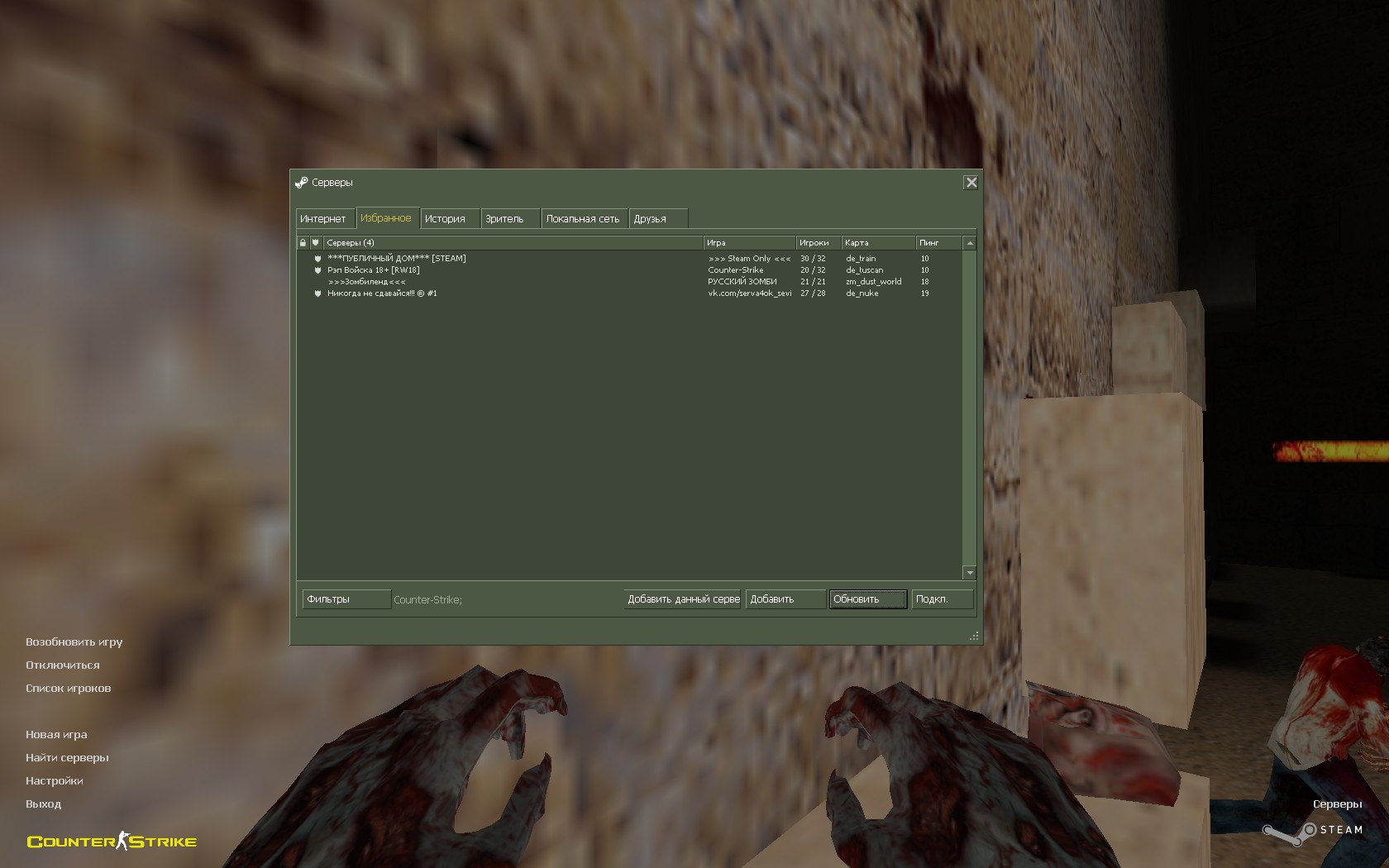Click the Steam icon in Серверы title bar
Screen dimensions: 1389x868
[x=302, y=183]
